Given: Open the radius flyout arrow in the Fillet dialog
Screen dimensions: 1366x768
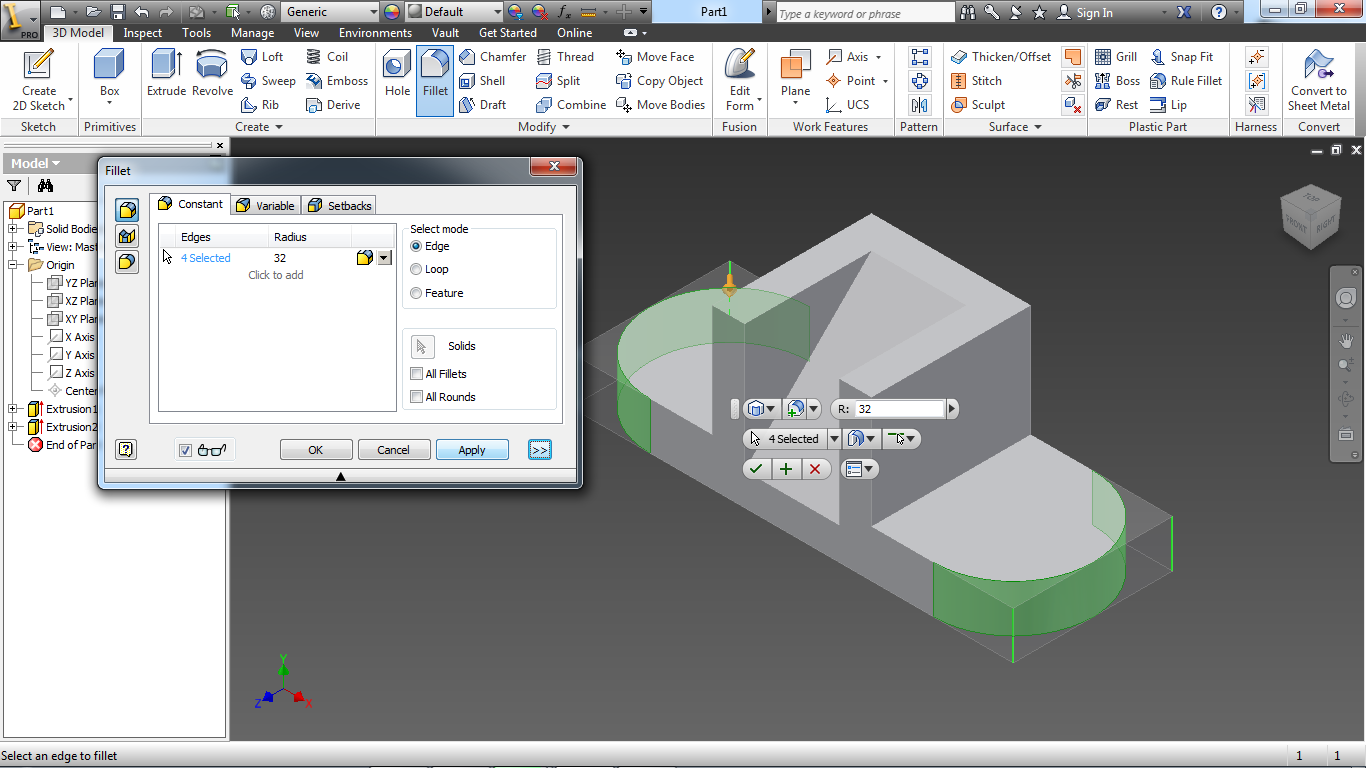Looking at the screenshot, I should click(383, 257).
